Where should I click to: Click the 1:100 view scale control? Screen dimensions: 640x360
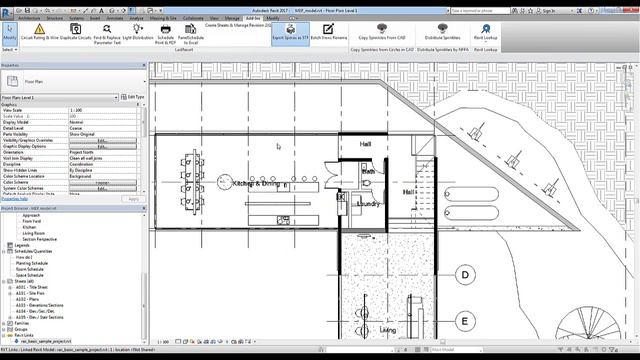pyautogui.click(x=163, y=342)
